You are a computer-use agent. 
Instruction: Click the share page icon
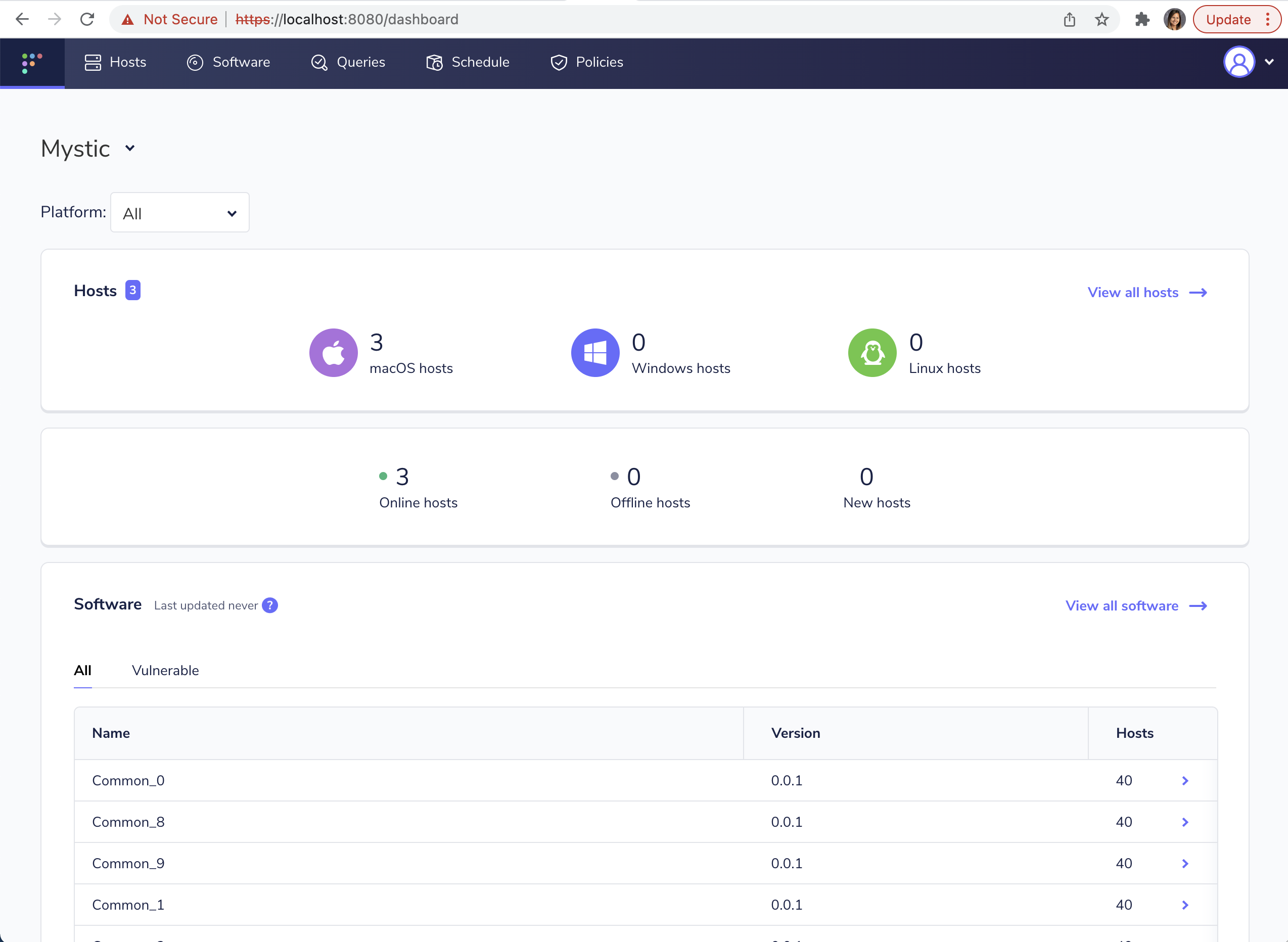1070,19
